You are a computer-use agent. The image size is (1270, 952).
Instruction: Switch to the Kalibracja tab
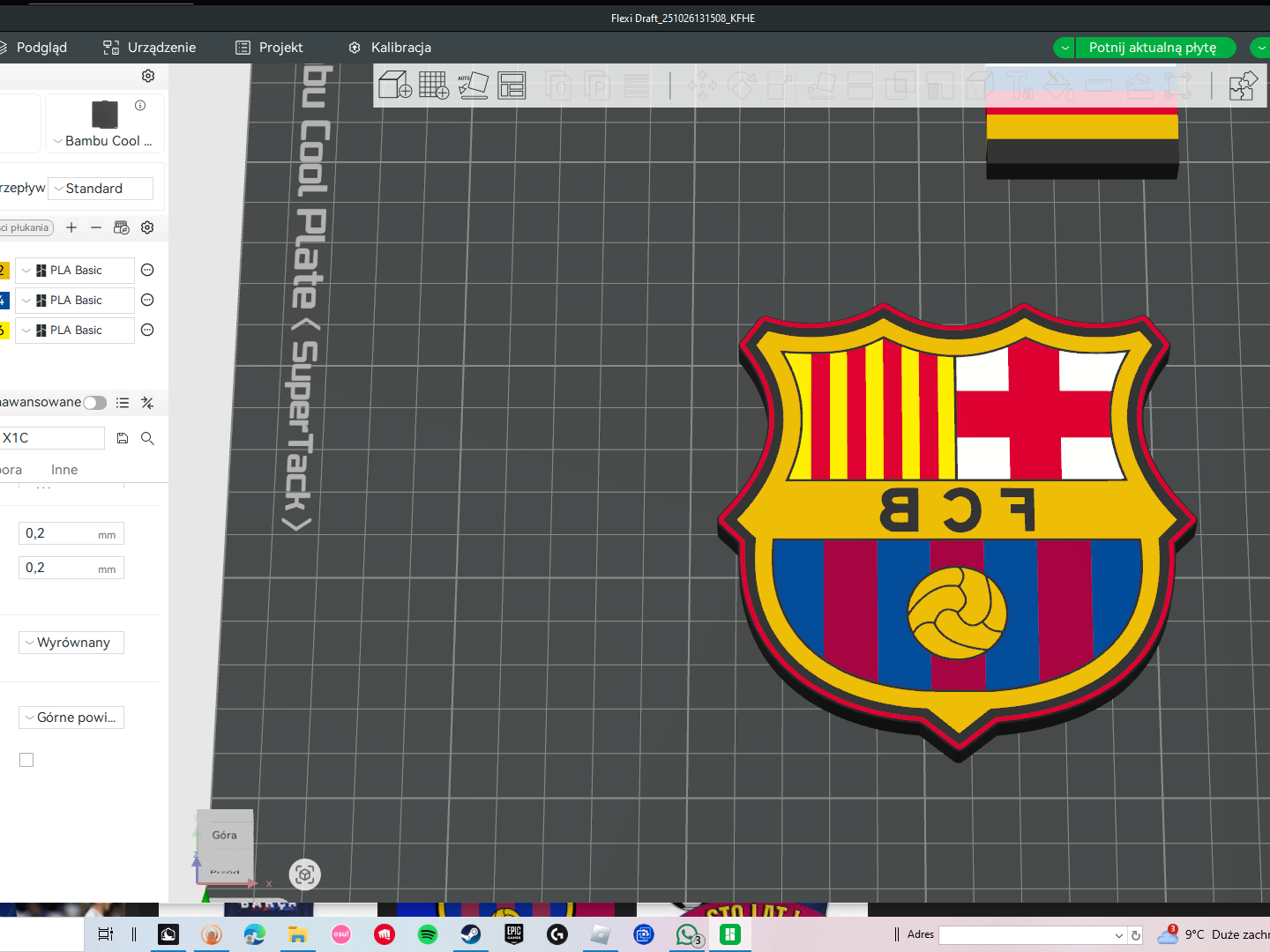click(390, 48)
